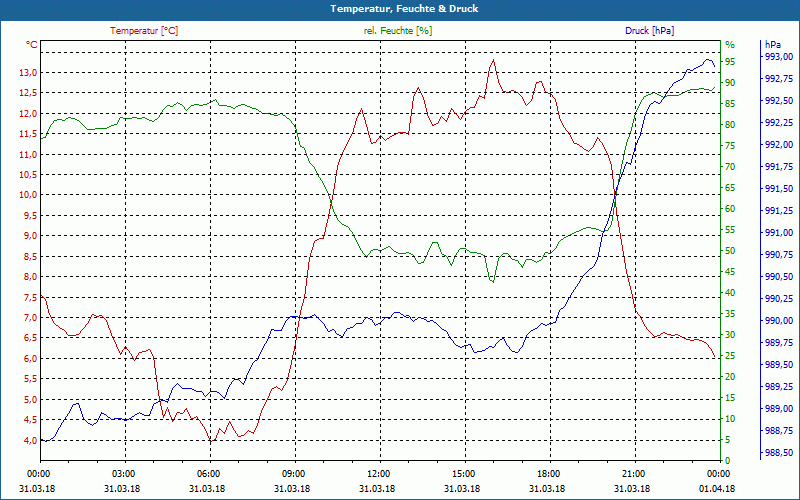Click the chart title 'Temperatur, Feuchte & Druck'
Image resolution: width=800 pixels, height=500 pixels.
pyautogui.click(x=404, y=9)
